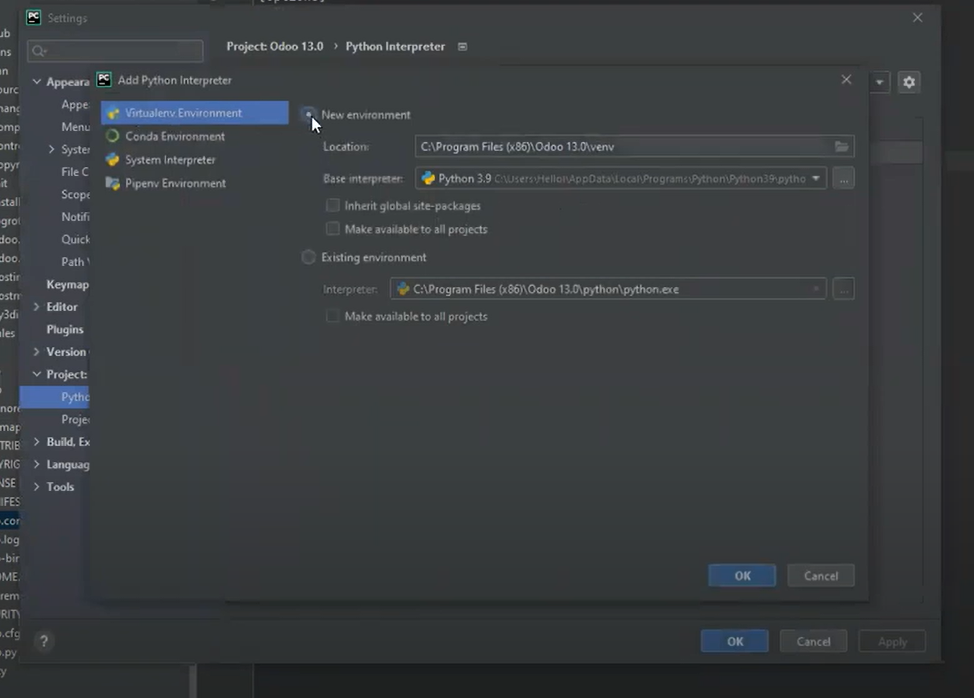Select the Python Interpreter settings tree item

click(55, 397)
